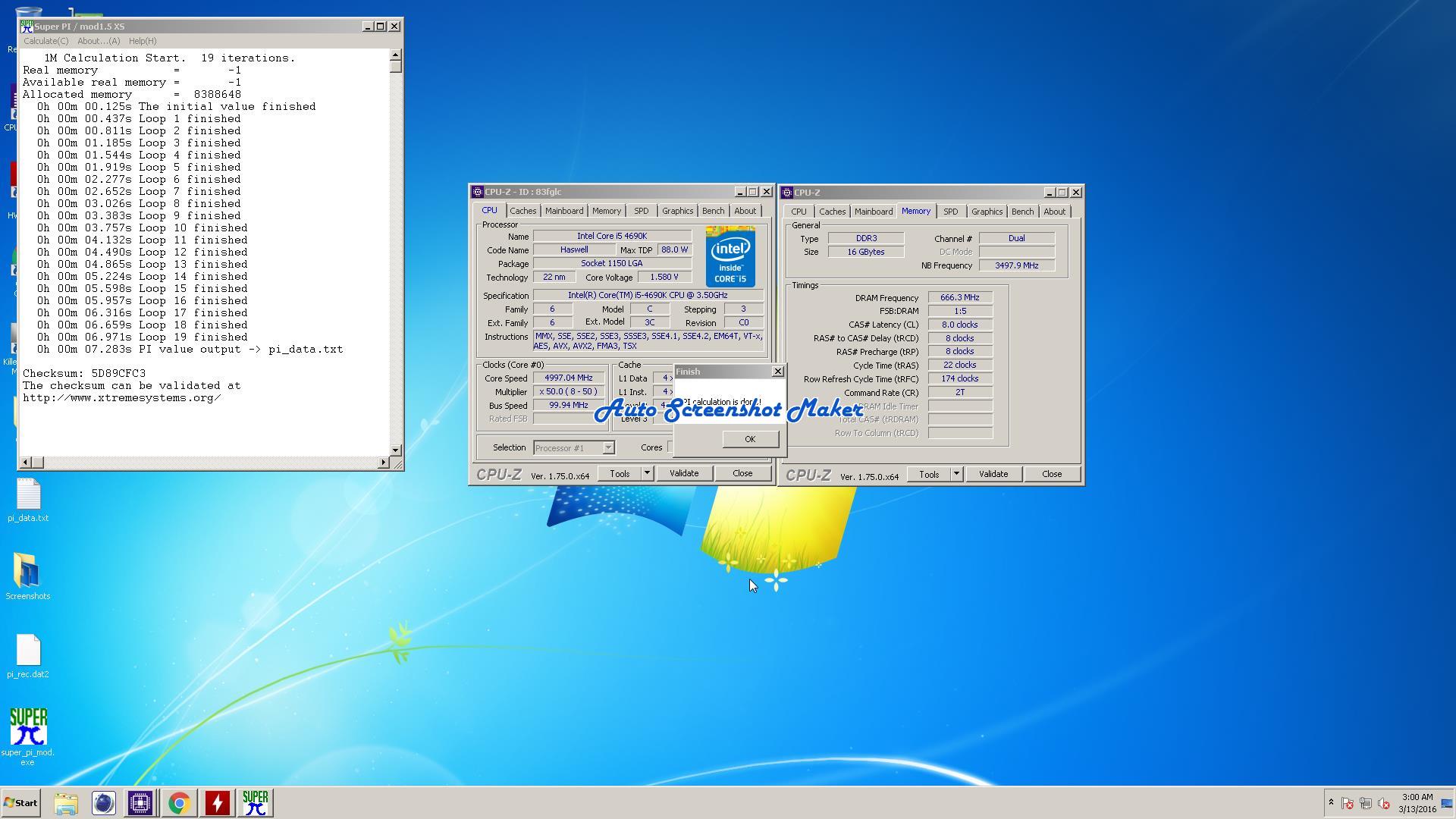Switch to Caches tab in left CPU-Z
Image resolution: width=1456 pixels, height=819 pixels.
tap(522, 211)
